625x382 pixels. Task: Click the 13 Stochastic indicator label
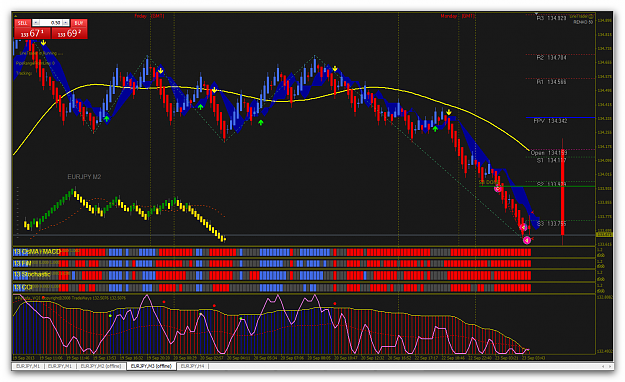32,274
